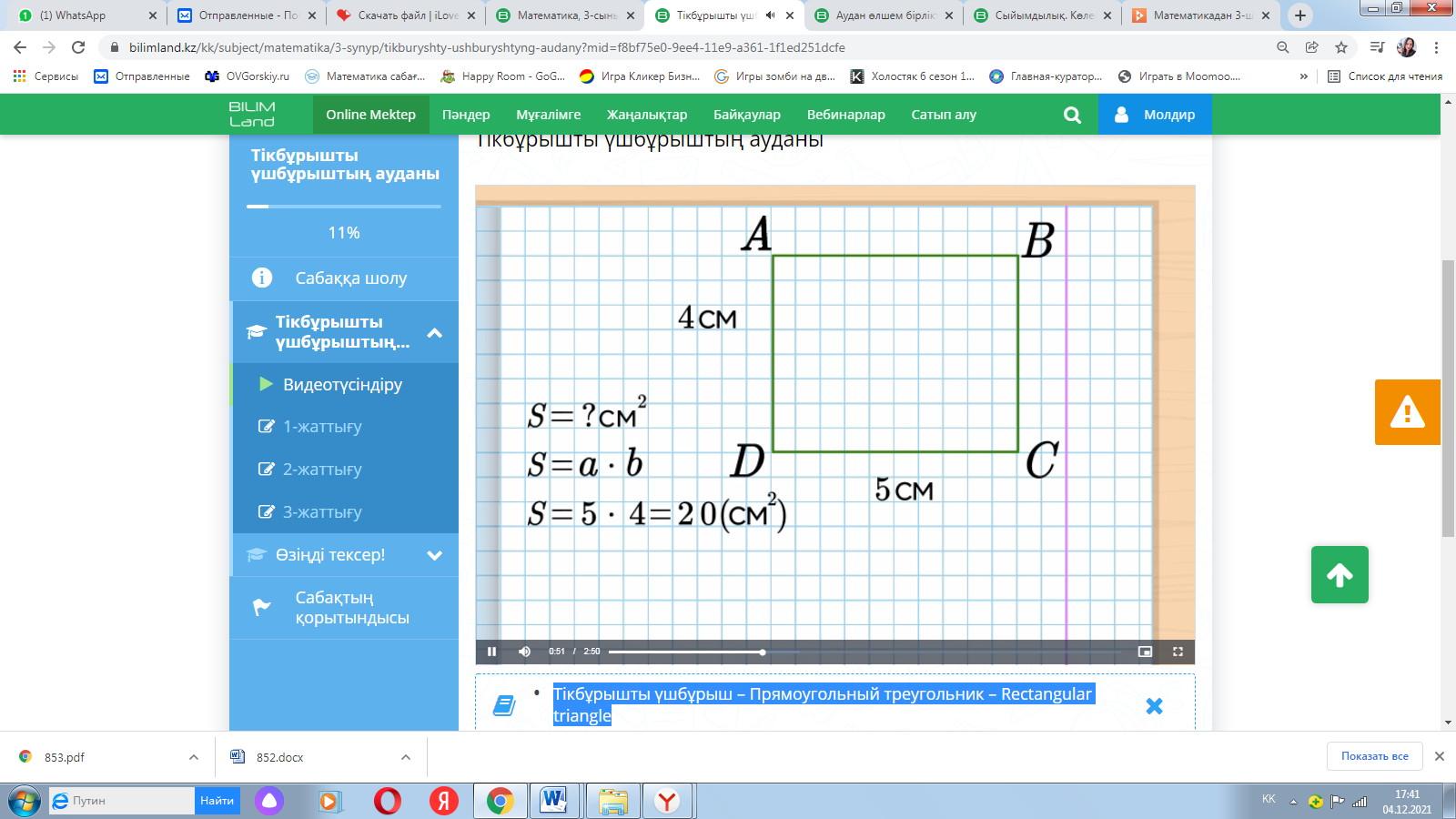Click the glossary book icon
This screenshot has width=1456, height=819.
[504, 705]
